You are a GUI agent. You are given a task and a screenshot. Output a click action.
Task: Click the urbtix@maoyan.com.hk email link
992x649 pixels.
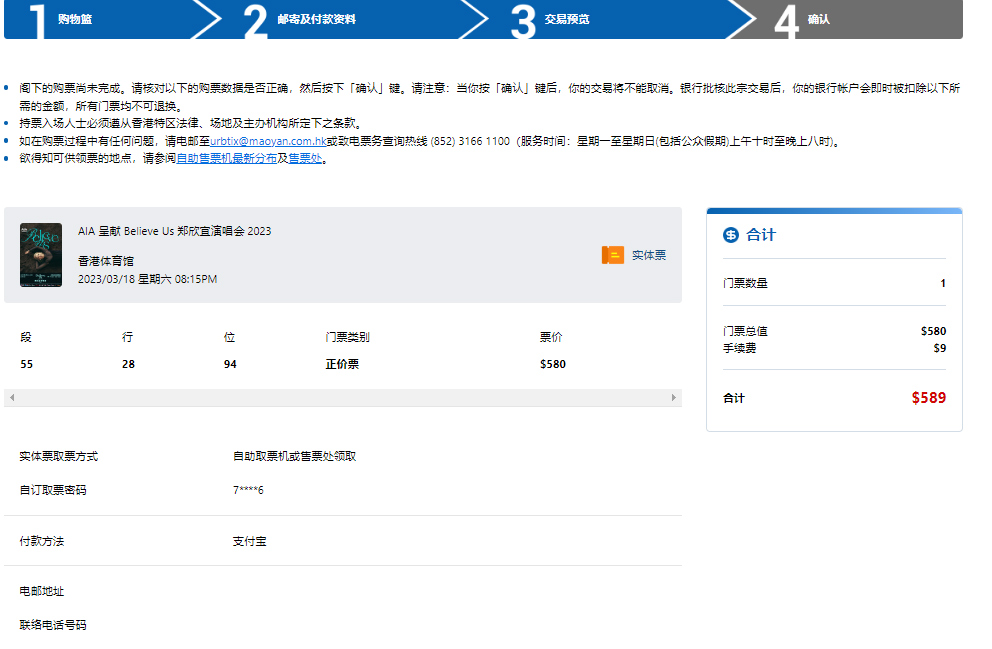coord(268,142)
